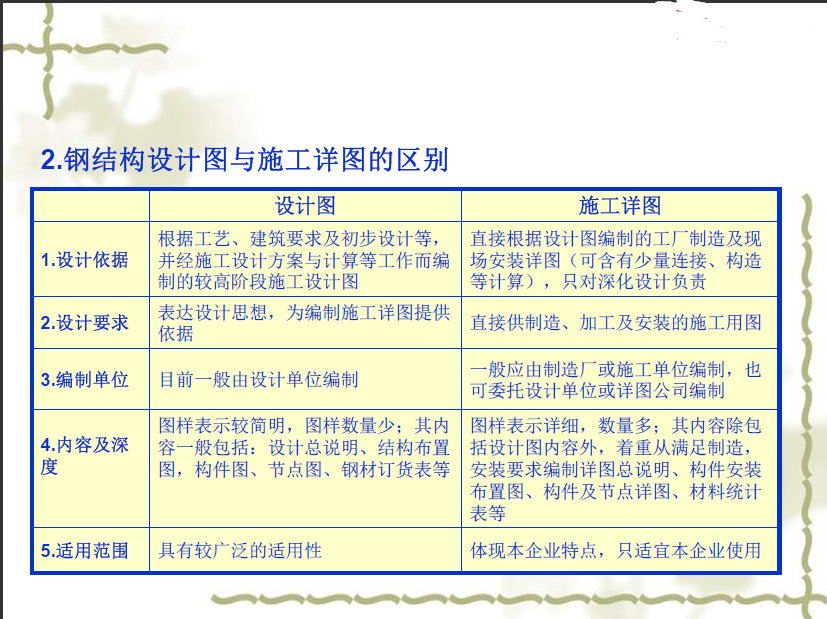This screenshot has width=827, height=619.
Task: Select the cell starting 直接根据设计图编制
Action: 620,259
